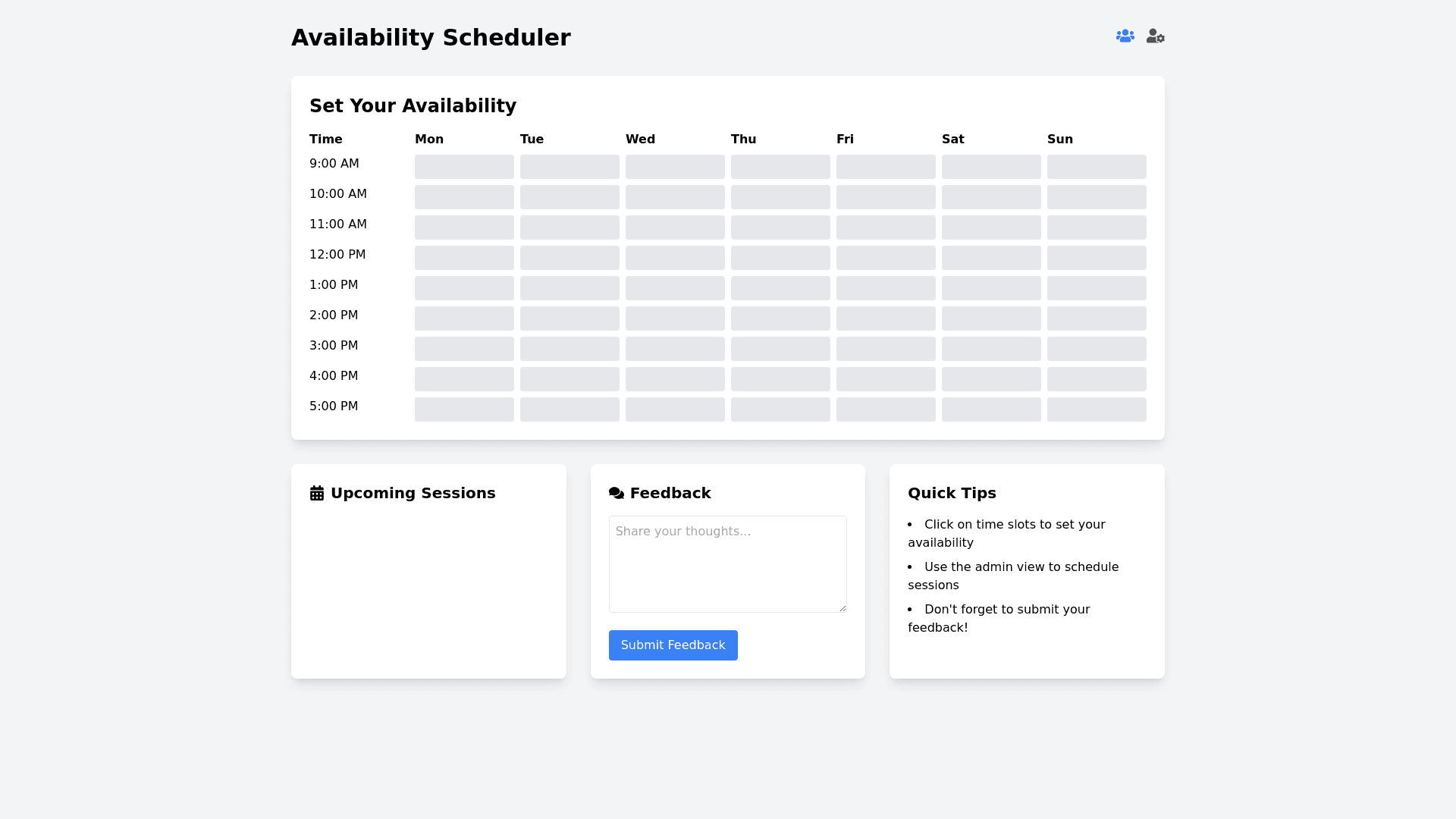The image size is (1456, 819).
Task: Select Monday 4:00 PM time slot
Action: pyautogui.click(x=464, y=379)
